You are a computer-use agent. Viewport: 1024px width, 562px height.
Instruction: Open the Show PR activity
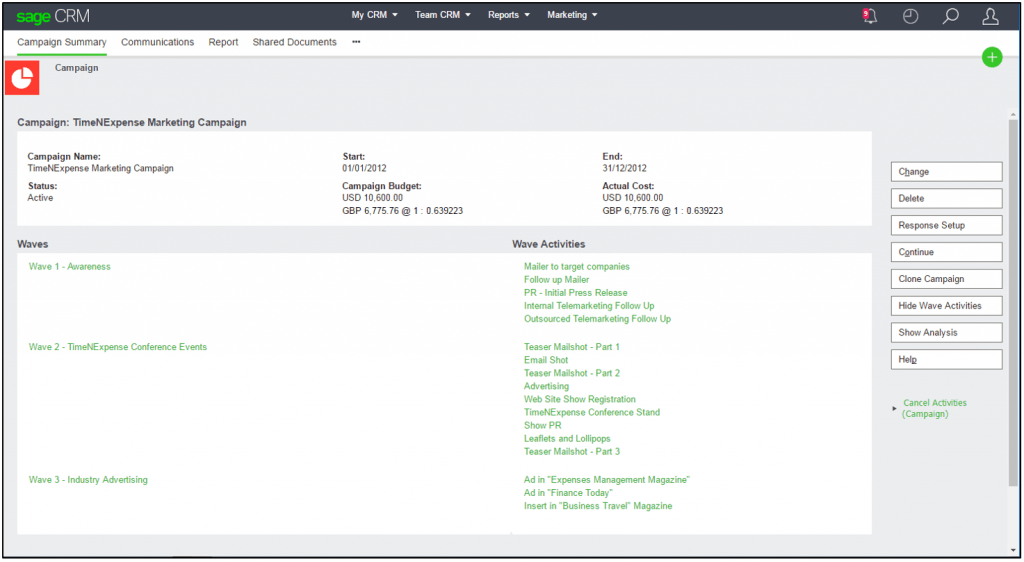(x=543, y=425)
